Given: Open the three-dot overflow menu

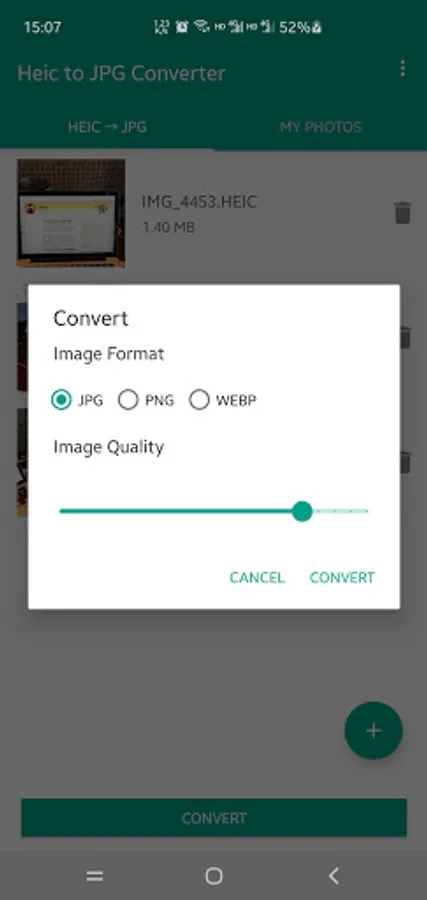Looking at the screenshot, I should click(402, 68).
